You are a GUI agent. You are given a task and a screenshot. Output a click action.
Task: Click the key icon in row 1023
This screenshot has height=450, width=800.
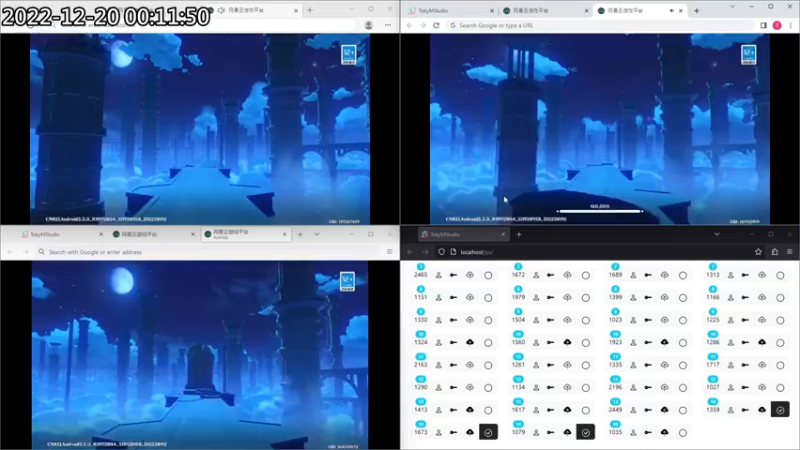pos(648,320)
